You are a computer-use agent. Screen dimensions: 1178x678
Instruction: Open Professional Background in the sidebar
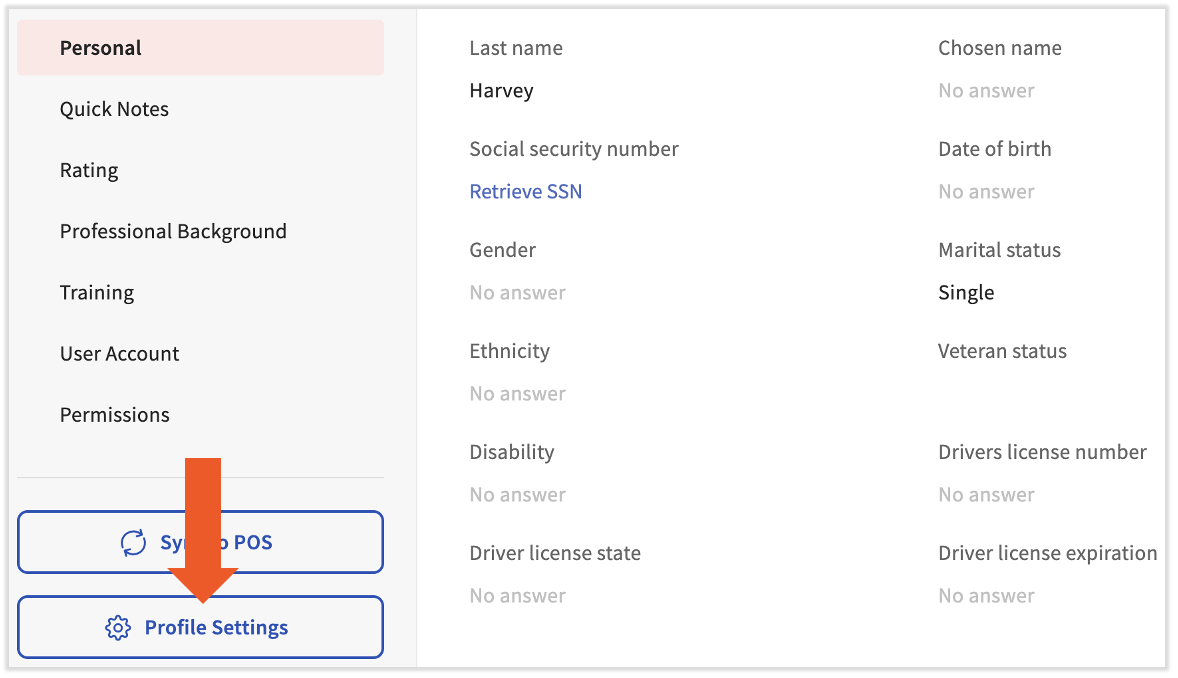[173, 231]
